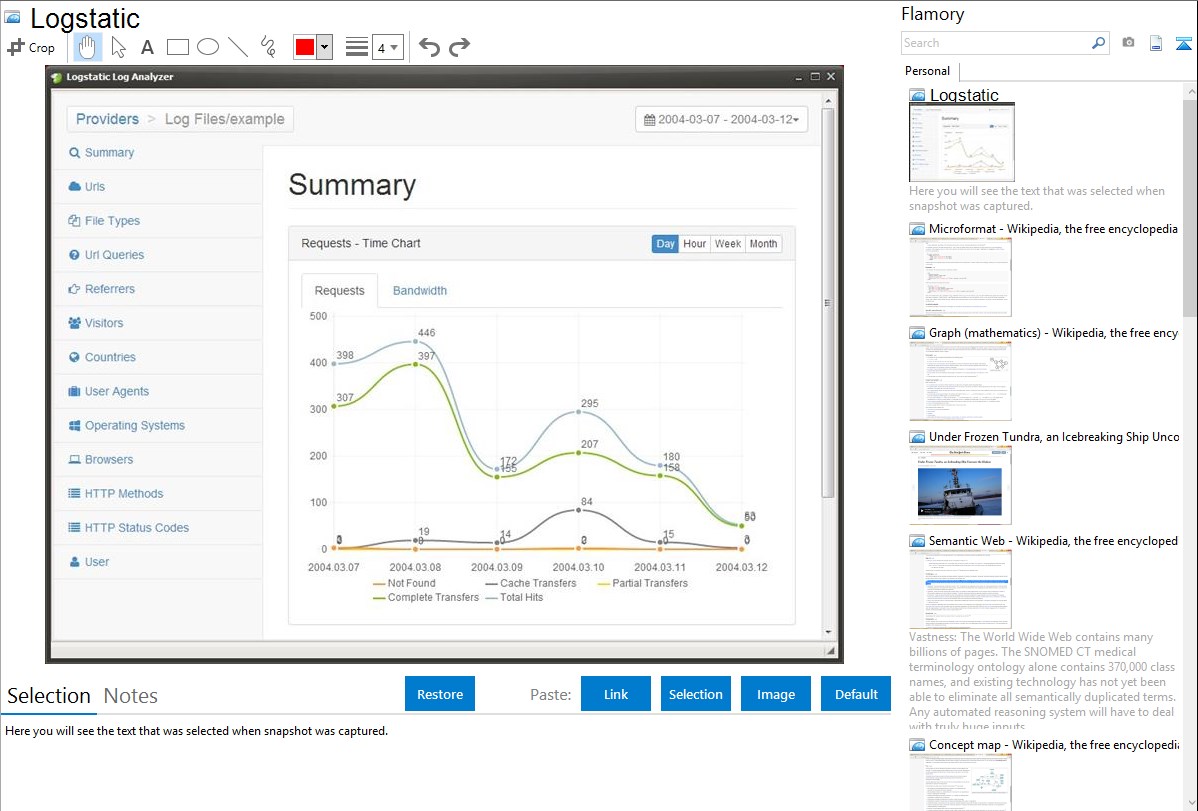Open Countries in the sidebar
Screen dimensions: 1198x811
(x=102, y=357)
